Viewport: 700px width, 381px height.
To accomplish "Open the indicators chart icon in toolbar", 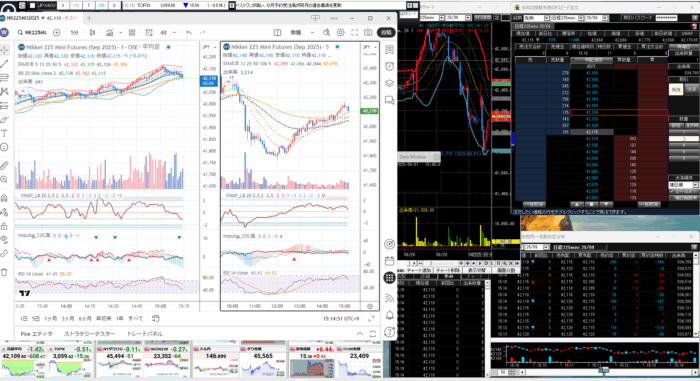I will click(x=109, y=33).
